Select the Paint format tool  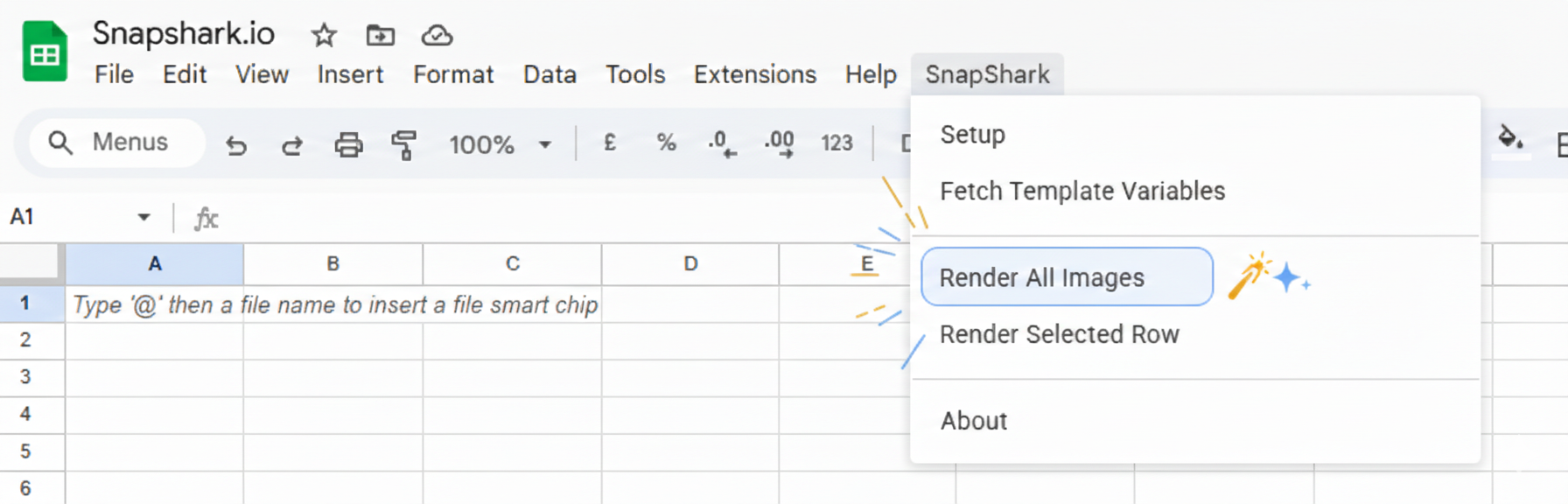coord(403,144)
